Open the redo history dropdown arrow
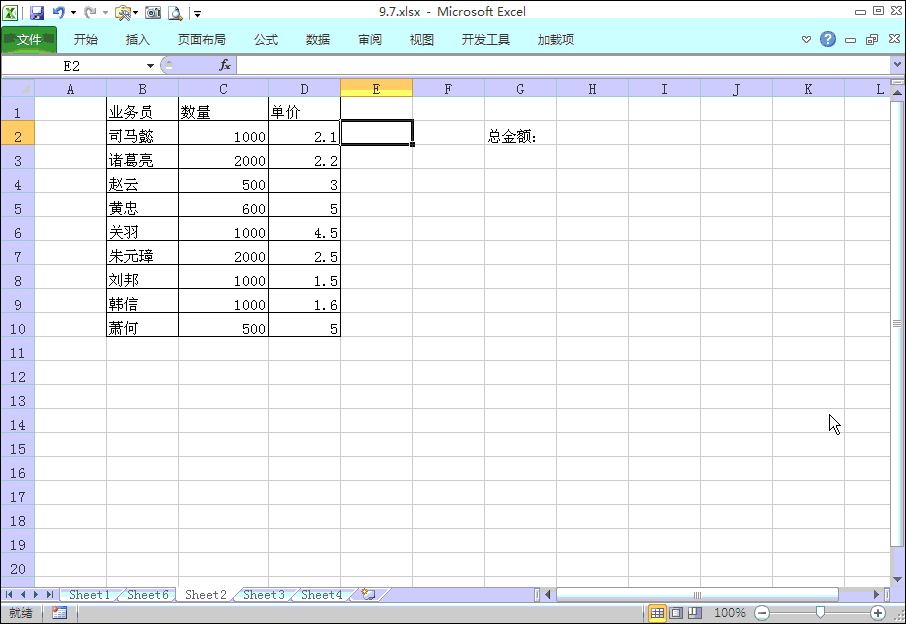Viewport: 906px width, 624px height. click(105, 13)
